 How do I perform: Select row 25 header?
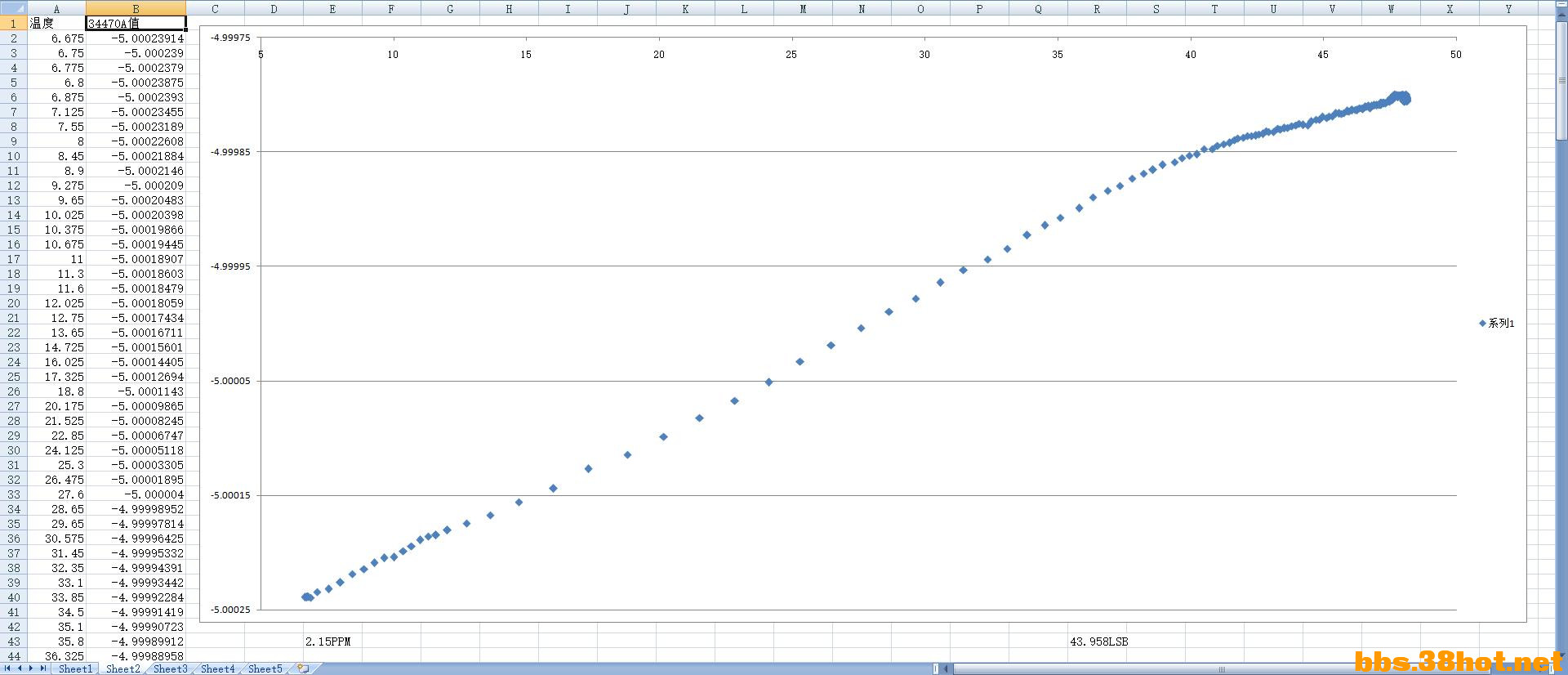(13, 377)
